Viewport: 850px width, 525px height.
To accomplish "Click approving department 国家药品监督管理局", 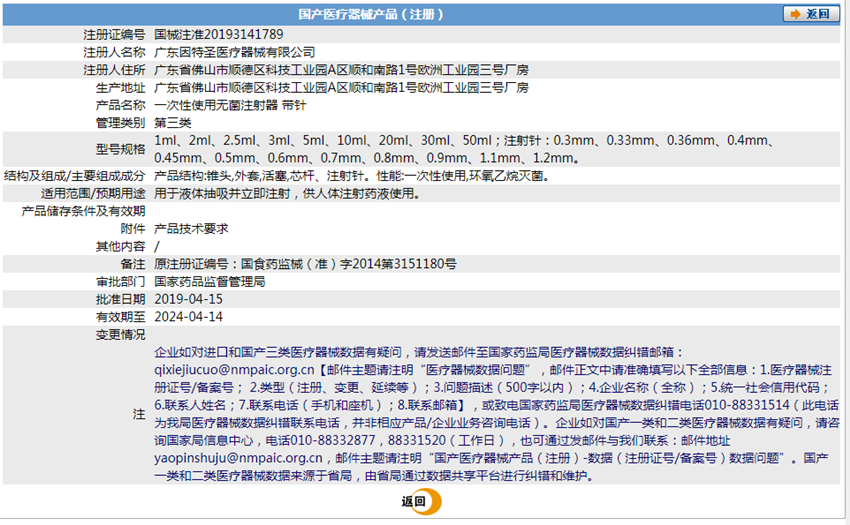I will (210, 281).
